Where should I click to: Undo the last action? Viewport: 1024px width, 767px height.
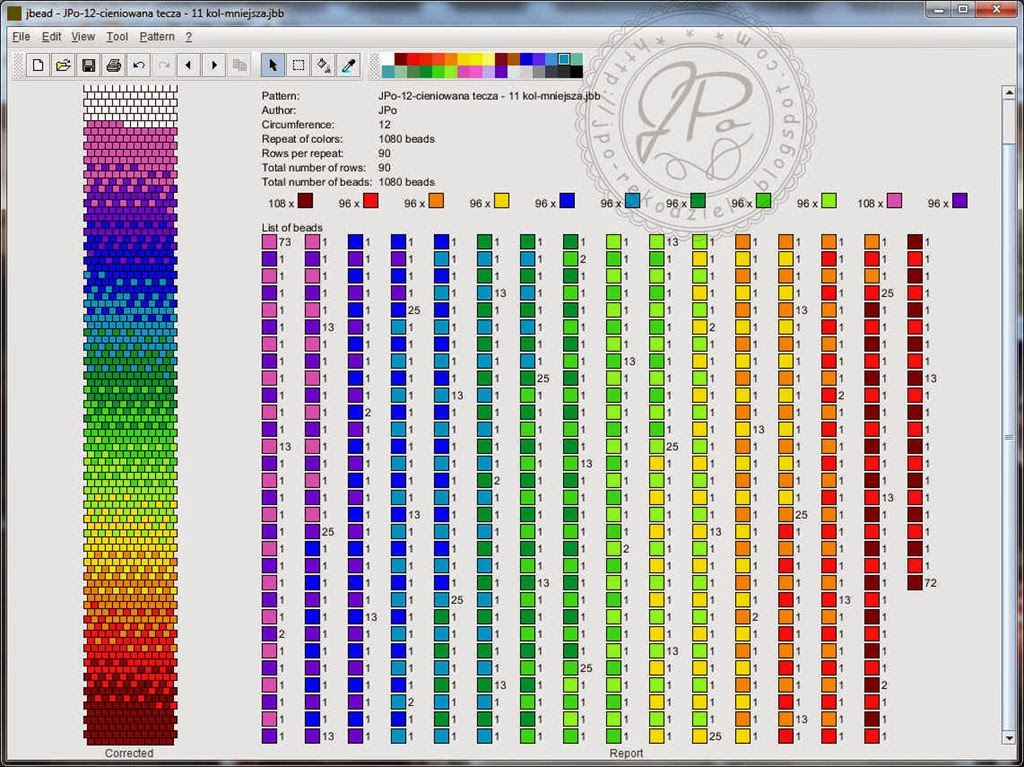tap(139, 66)
